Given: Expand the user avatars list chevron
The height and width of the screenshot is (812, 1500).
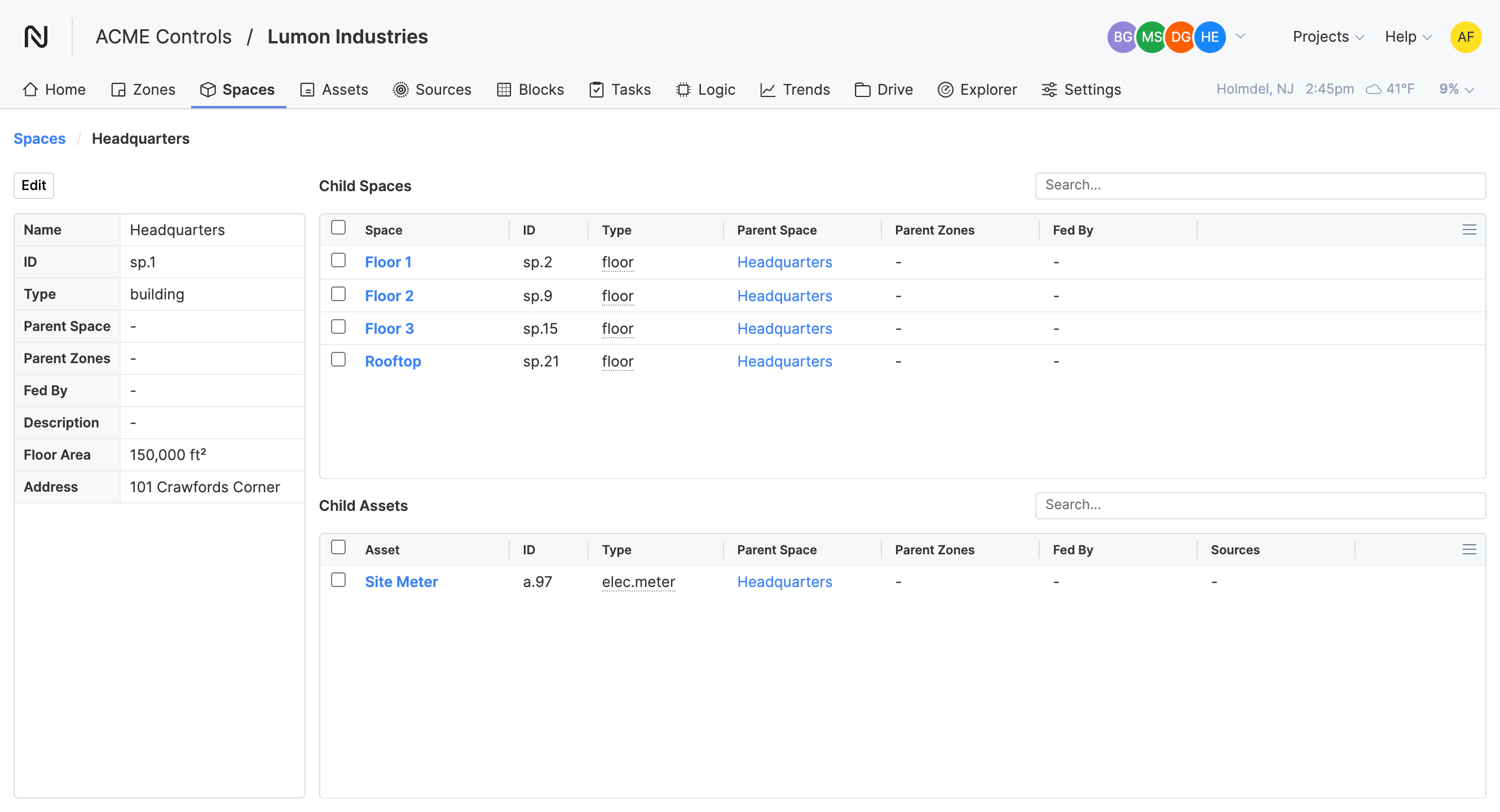Looking at the screenshot, I should (1240, 36).
